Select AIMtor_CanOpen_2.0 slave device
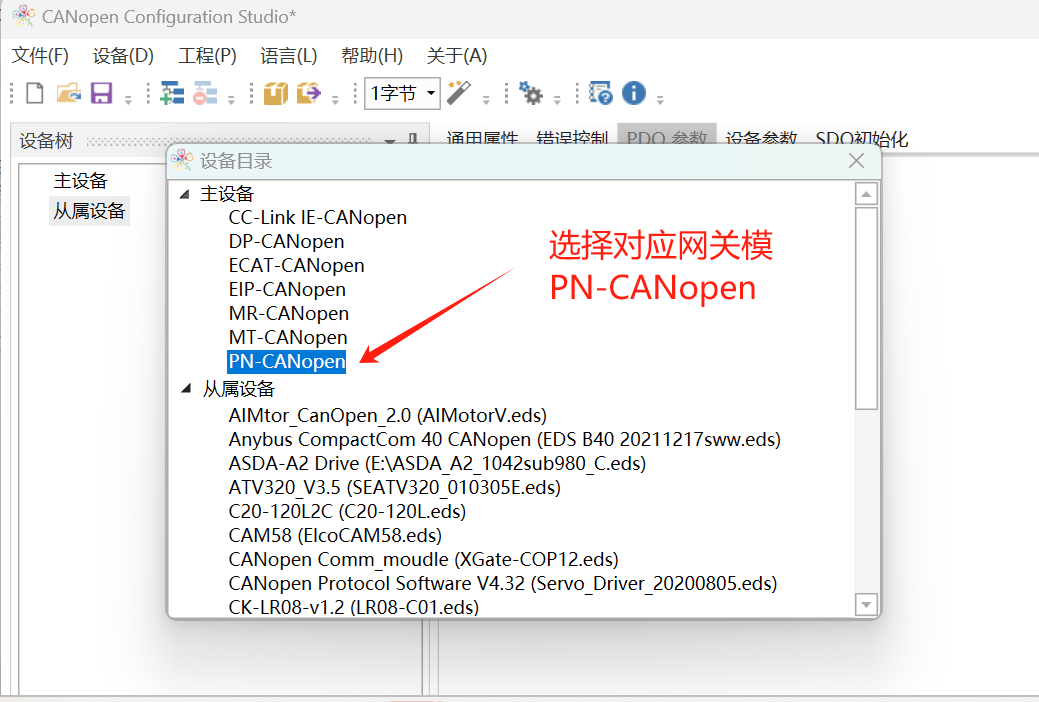Image resolution: width=1039 pixels, height=702 pixels. 388,416
